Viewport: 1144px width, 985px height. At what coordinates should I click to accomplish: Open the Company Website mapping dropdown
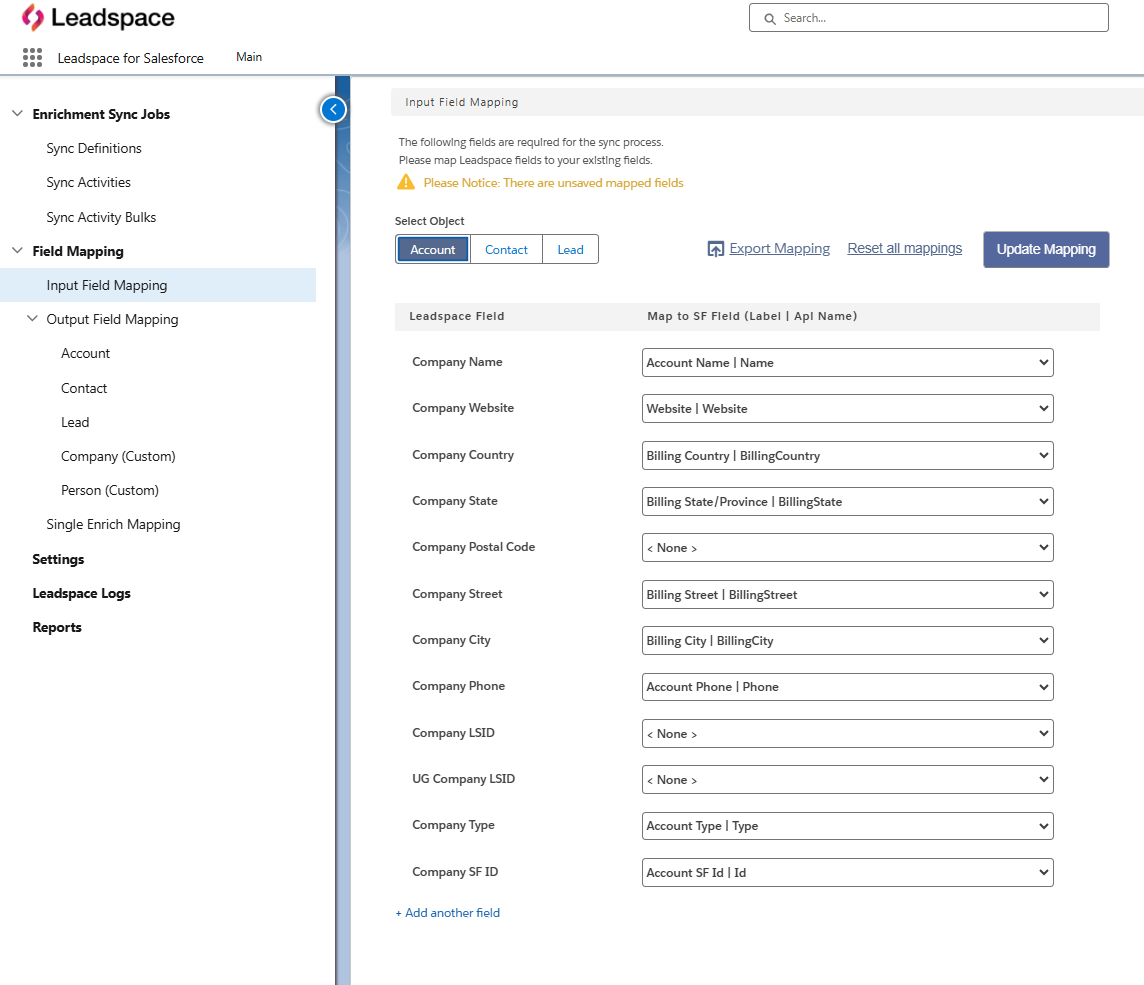848,409
